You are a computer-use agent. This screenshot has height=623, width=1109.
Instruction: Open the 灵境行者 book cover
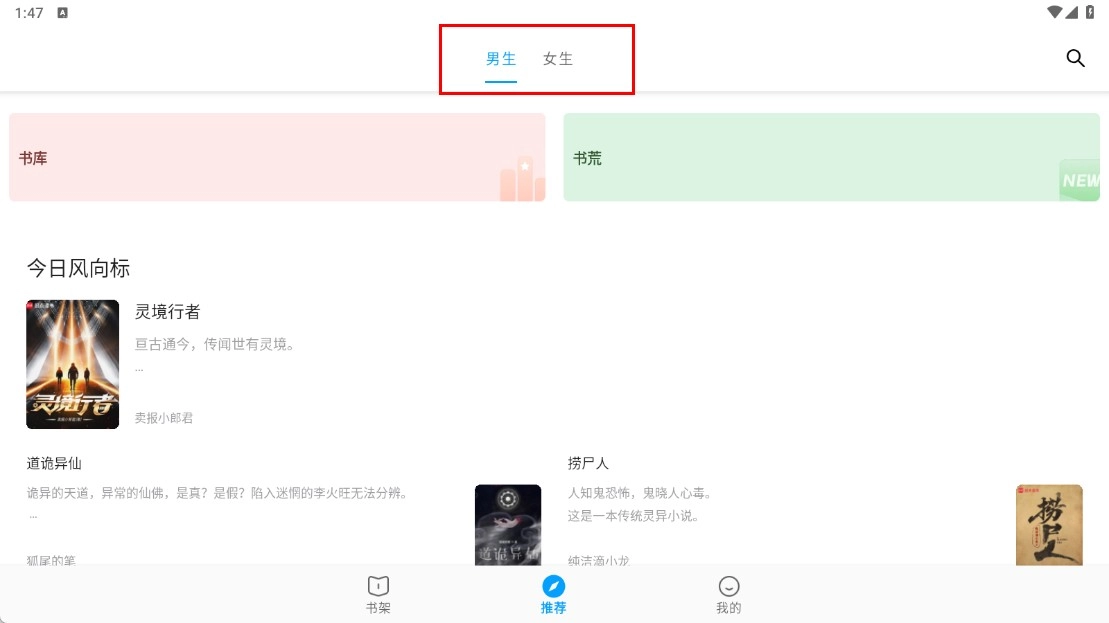72,364
